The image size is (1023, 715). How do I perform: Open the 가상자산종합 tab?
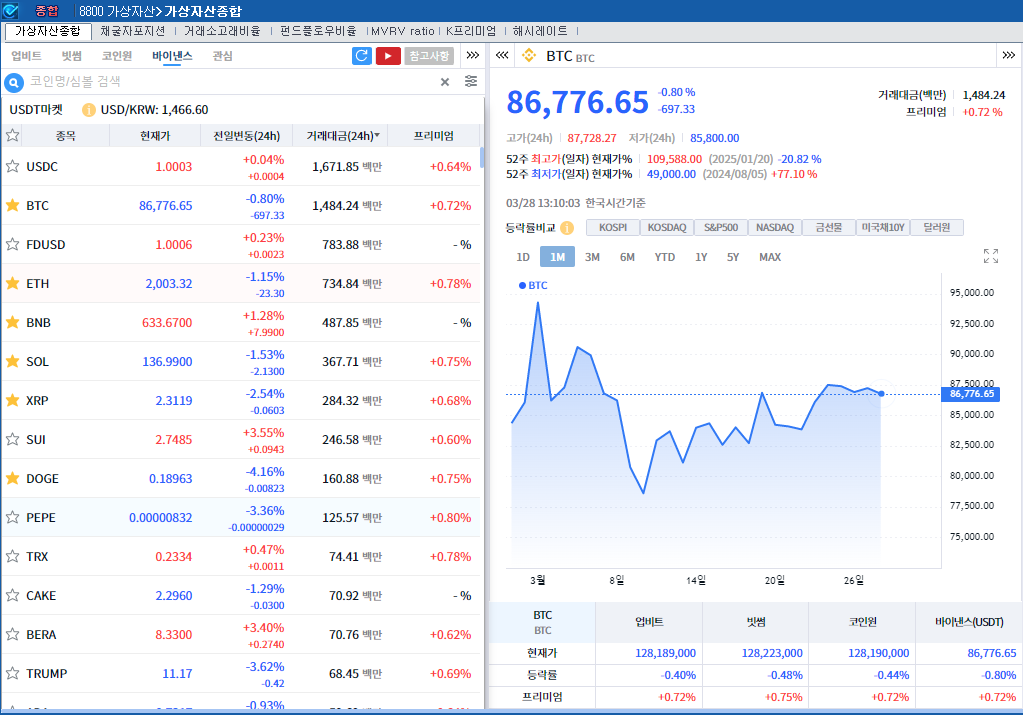point(48,31)
